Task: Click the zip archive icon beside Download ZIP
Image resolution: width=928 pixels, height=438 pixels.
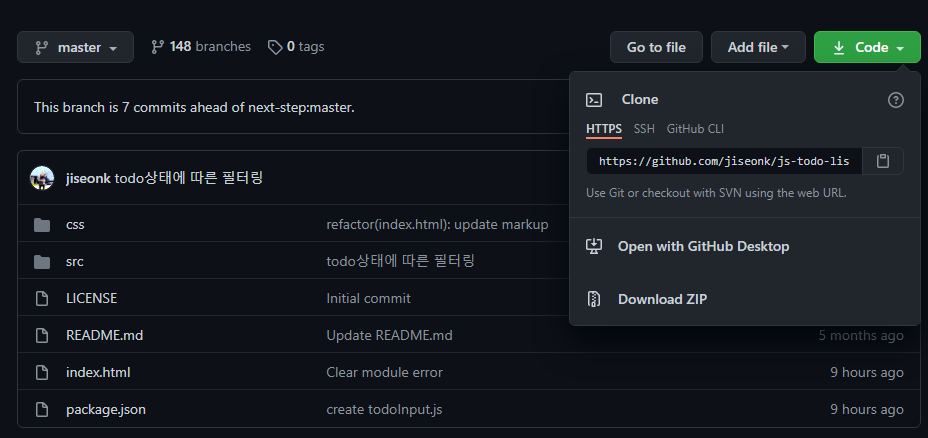Action: tap(594, 299)
